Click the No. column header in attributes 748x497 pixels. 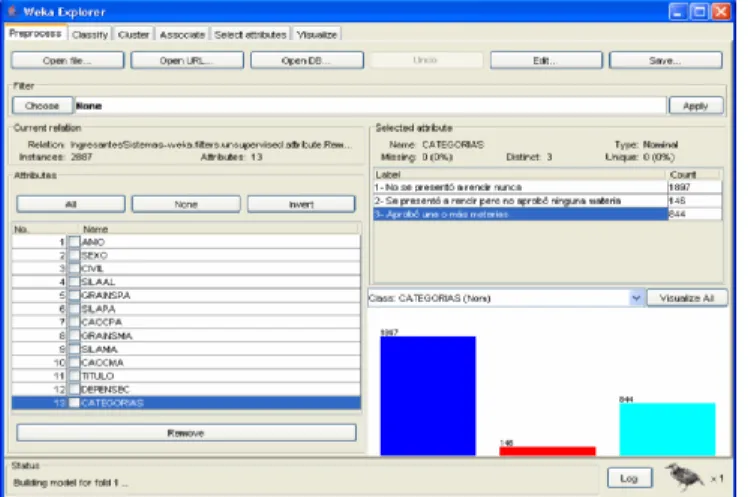(x=45, y=229)
